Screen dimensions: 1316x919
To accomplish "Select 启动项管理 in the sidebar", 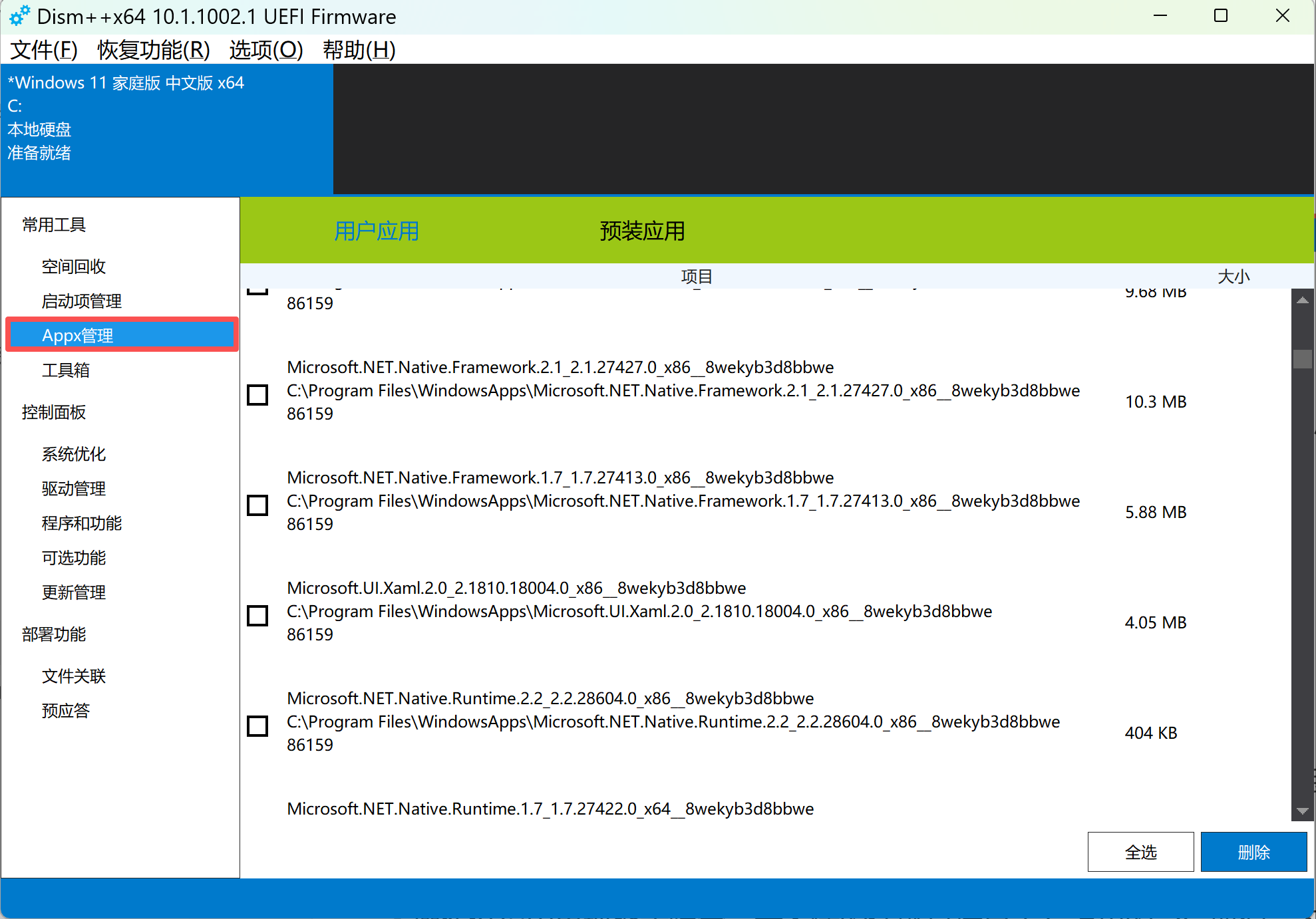I will pyautogui.click(x=82, y=301).
